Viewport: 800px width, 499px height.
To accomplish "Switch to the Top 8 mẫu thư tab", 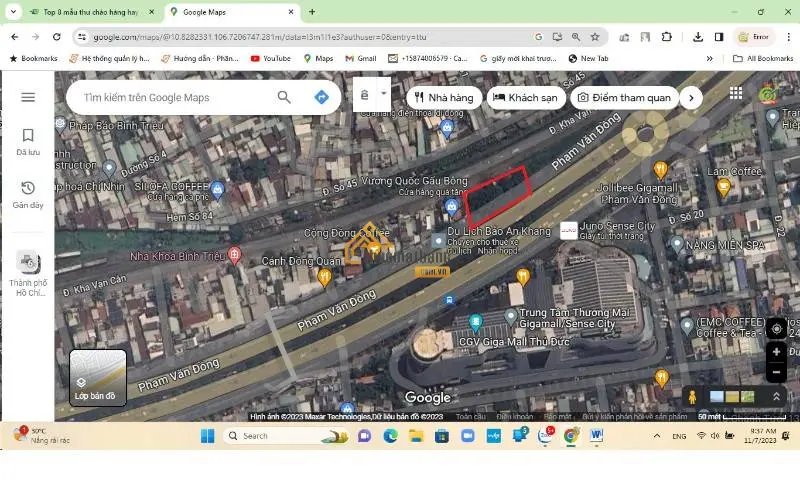I will pos(85,12).
